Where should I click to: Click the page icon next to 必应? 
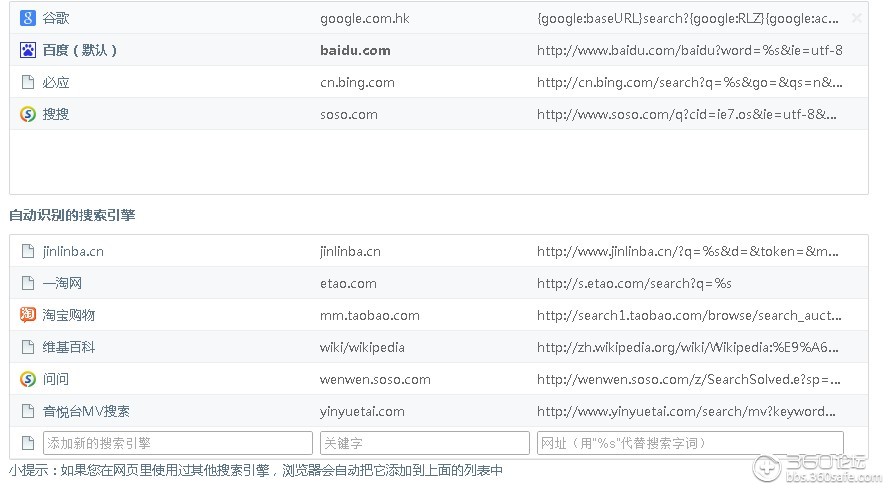(x=28, y=82)
